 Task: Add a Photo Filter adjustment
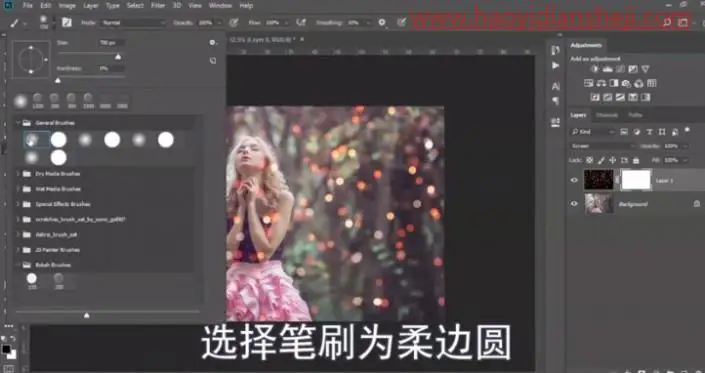tap(626, 83)
